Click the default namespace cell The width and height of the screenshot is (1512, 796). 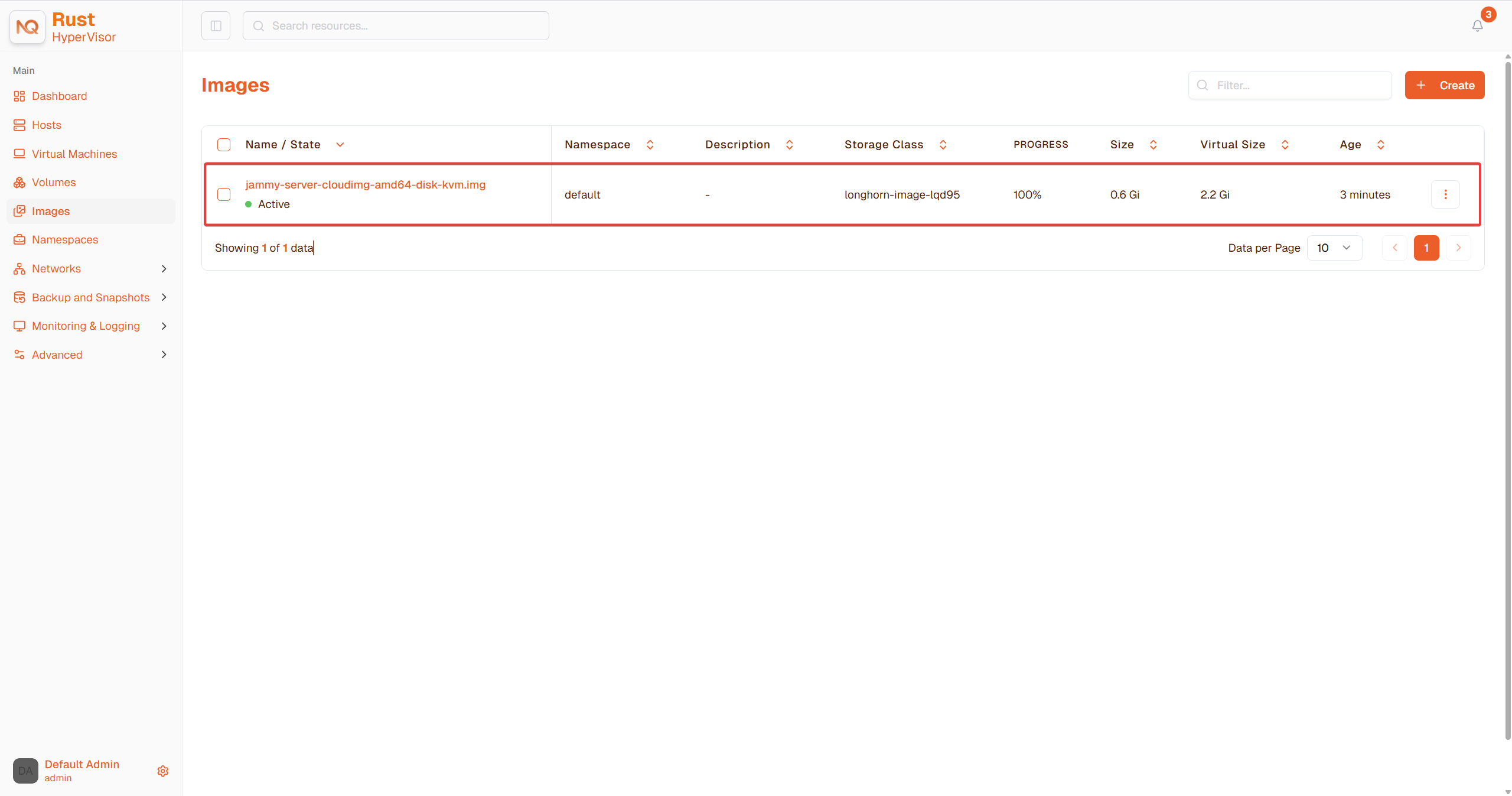tap(582, 194)
